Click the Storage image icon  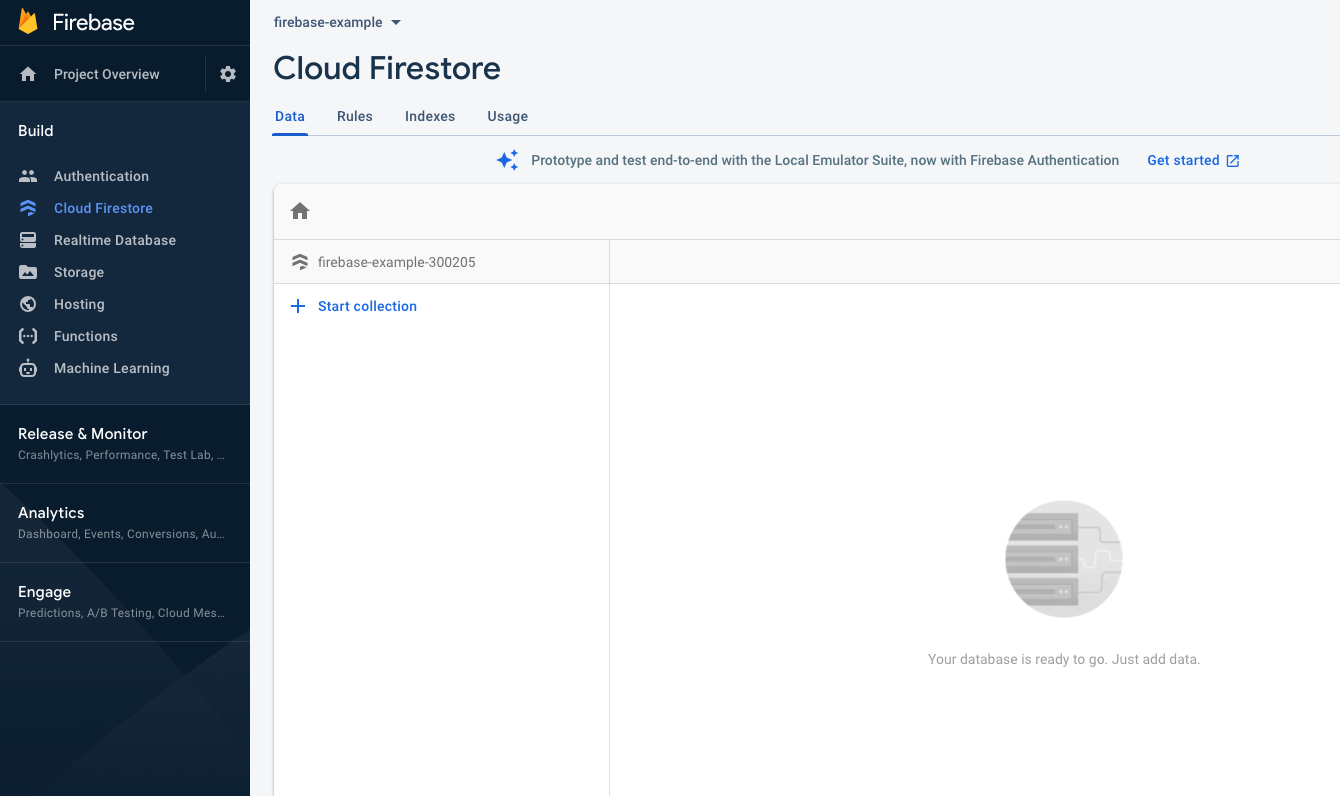[28, 272]
